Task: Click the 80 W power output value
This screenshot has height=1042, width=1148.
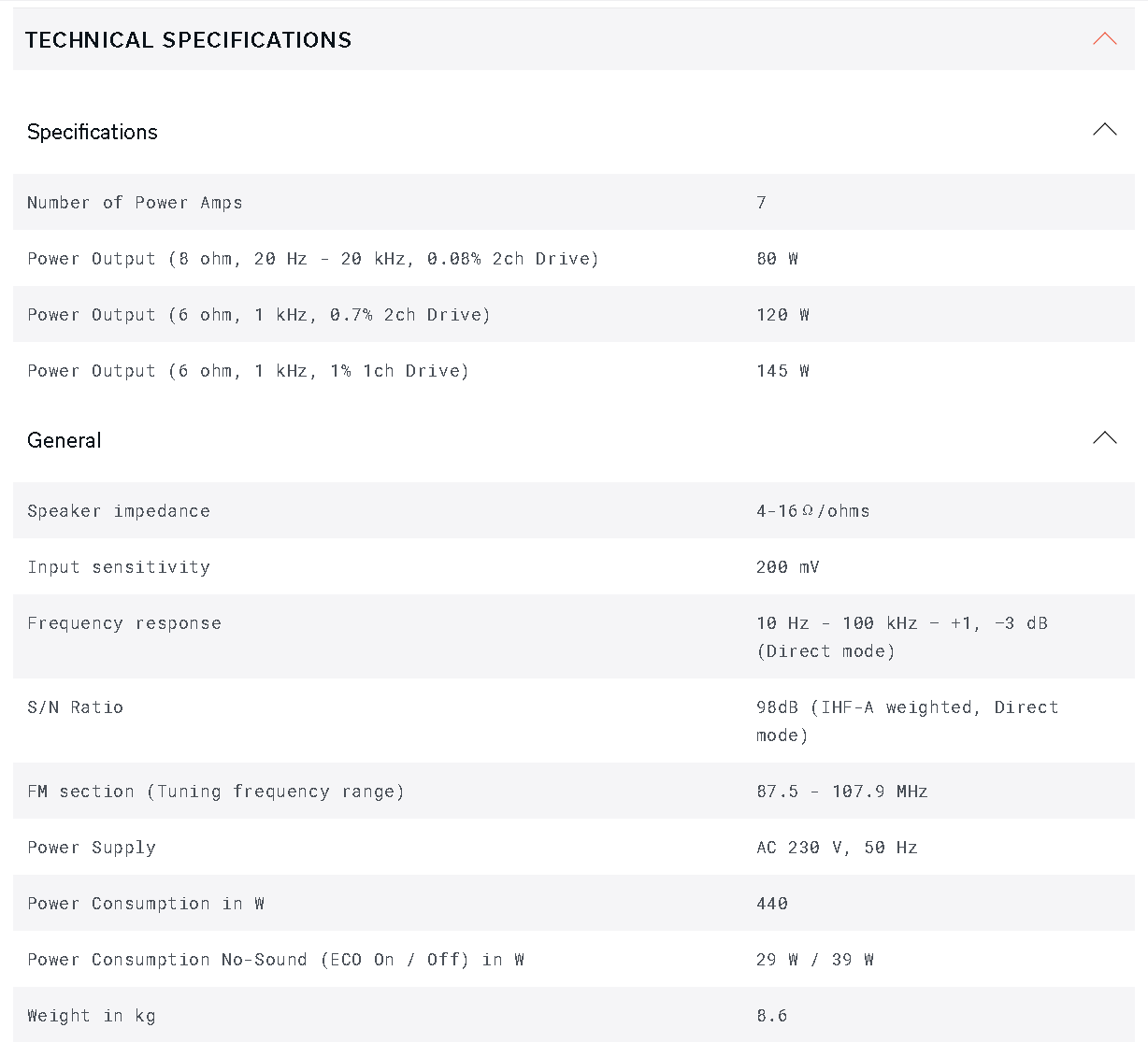Action: coord(777,259)
